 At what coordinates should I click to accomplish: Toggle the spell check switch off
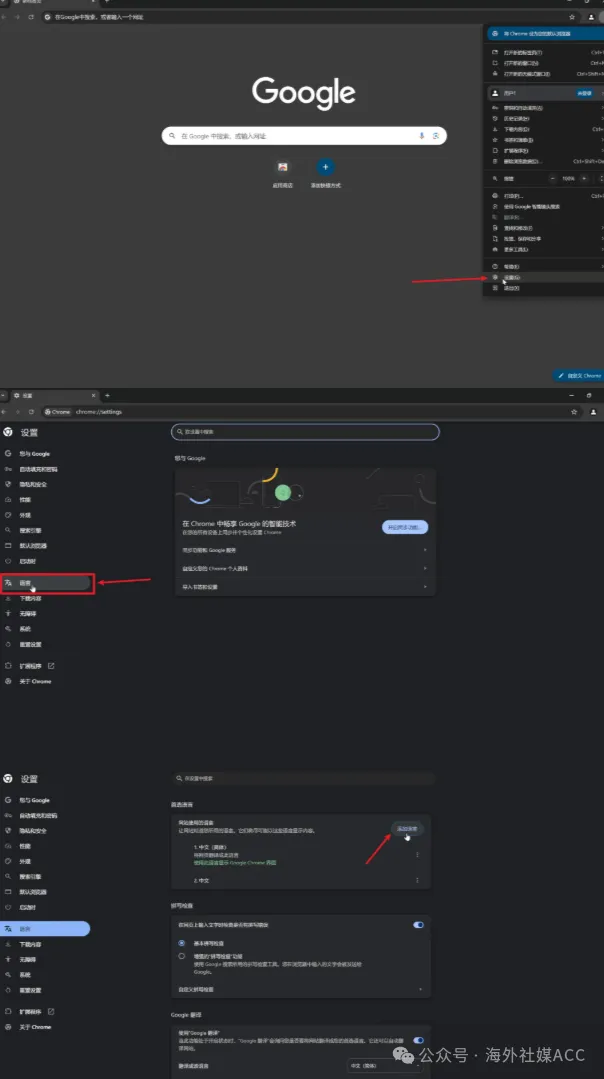click(418, 925)
